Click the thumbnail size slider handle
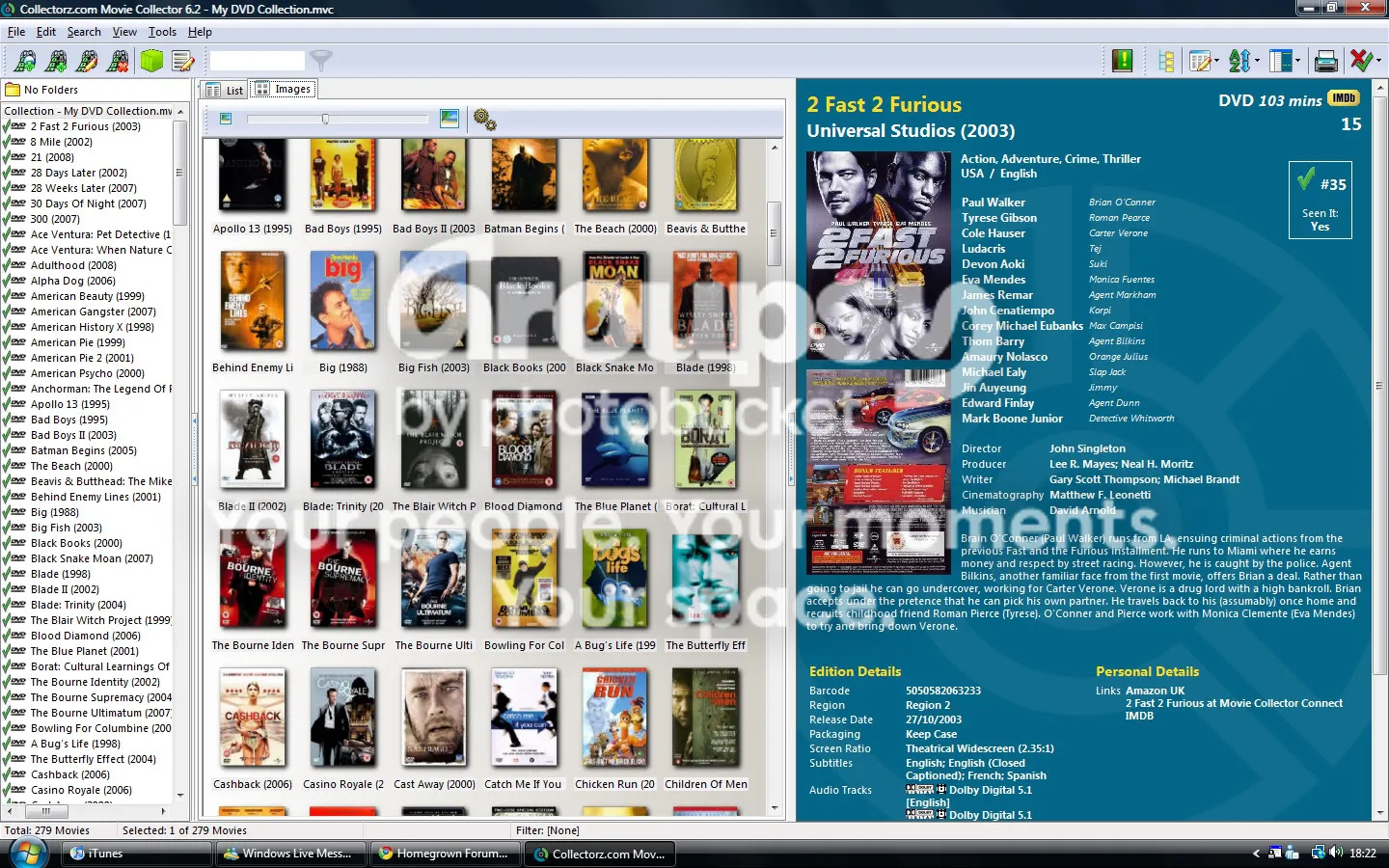 (x=325, y=119)
